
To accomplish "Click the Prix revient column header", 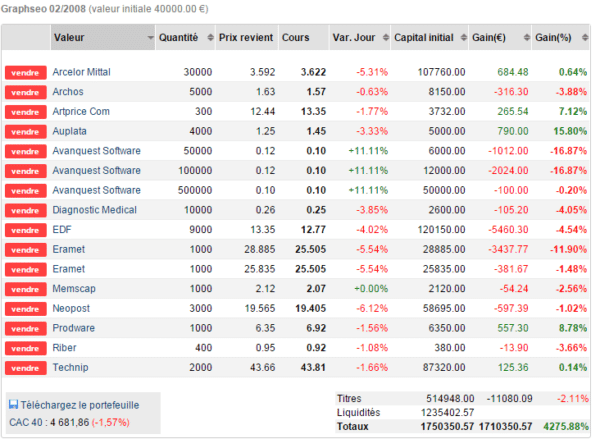I will pos(247,38).
